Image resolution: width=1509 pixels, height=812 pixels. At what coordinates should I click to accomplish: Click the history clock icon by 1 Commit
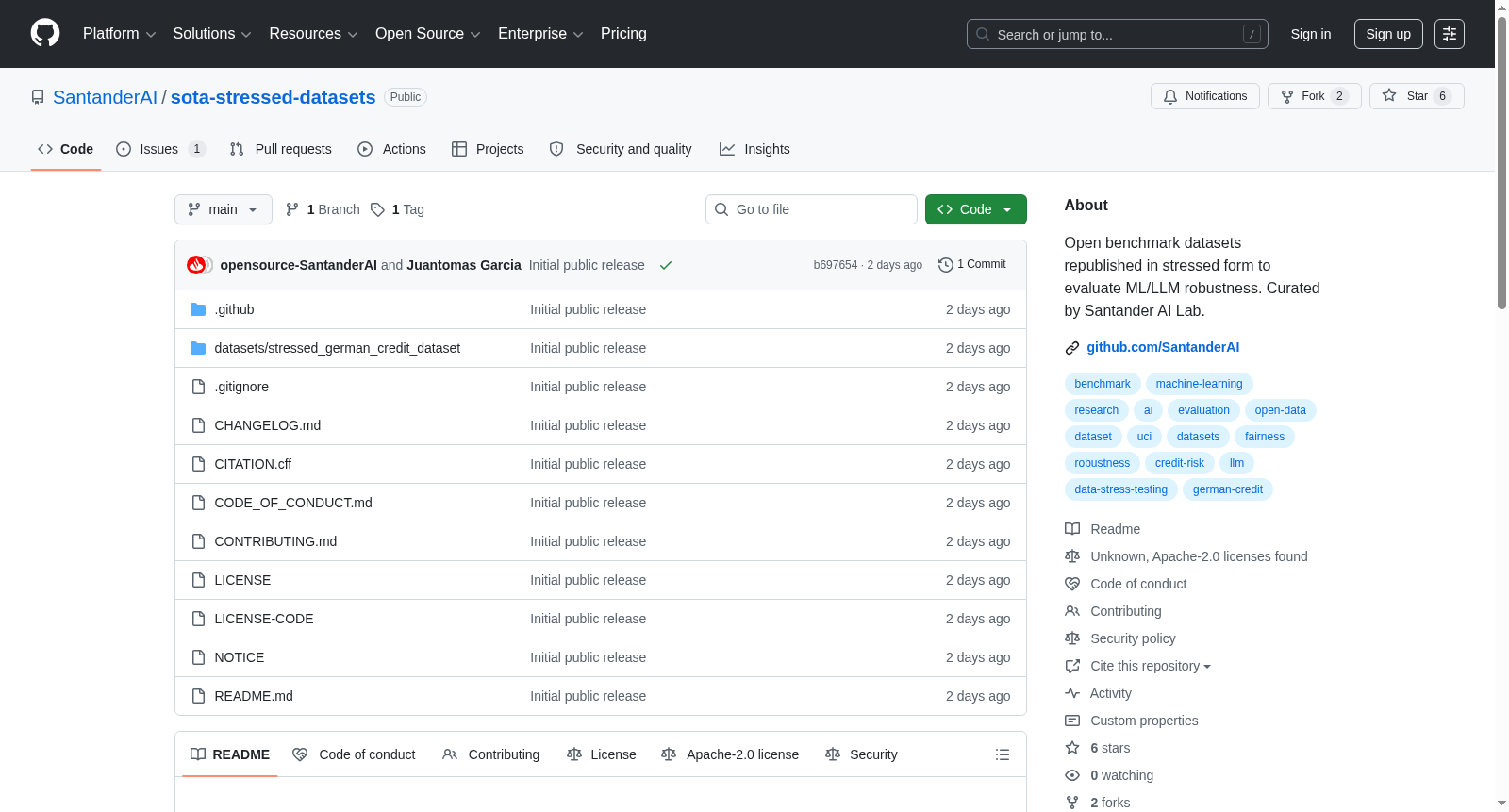point(946,265)
